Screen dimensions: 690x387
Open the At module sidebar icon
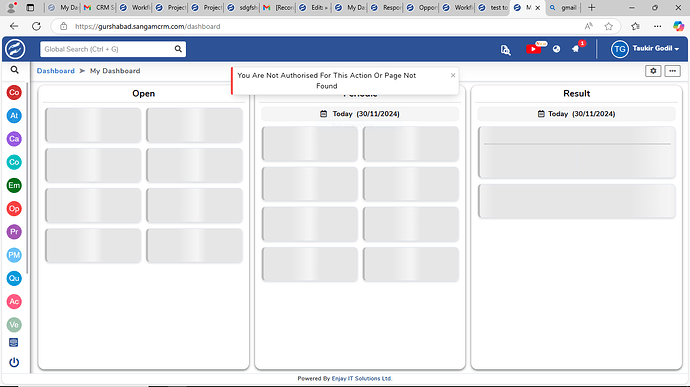point(14,116)
